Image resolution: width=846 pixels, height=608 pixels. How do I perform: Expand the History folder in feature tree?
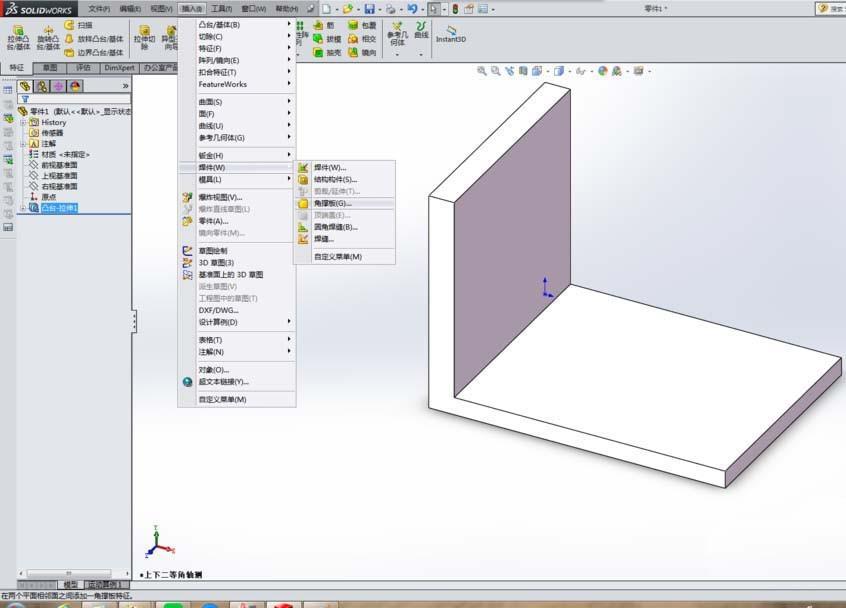click(x=22, y=122)
